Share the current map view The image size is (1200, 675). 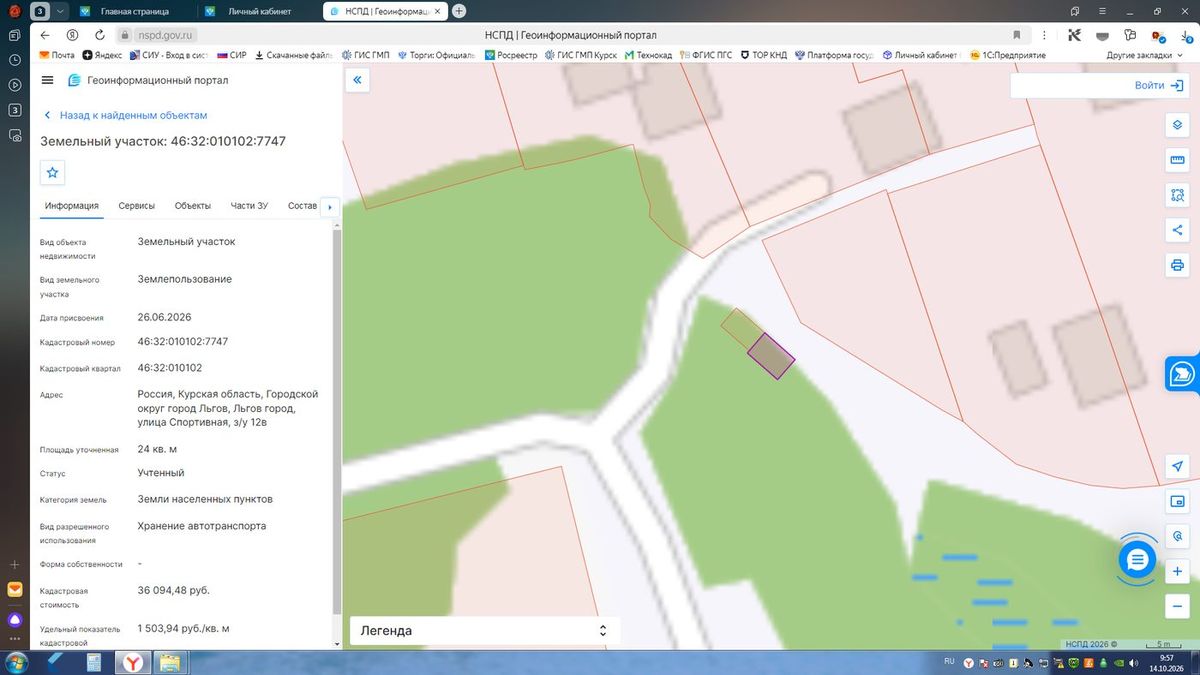(x=1177, y=231)
